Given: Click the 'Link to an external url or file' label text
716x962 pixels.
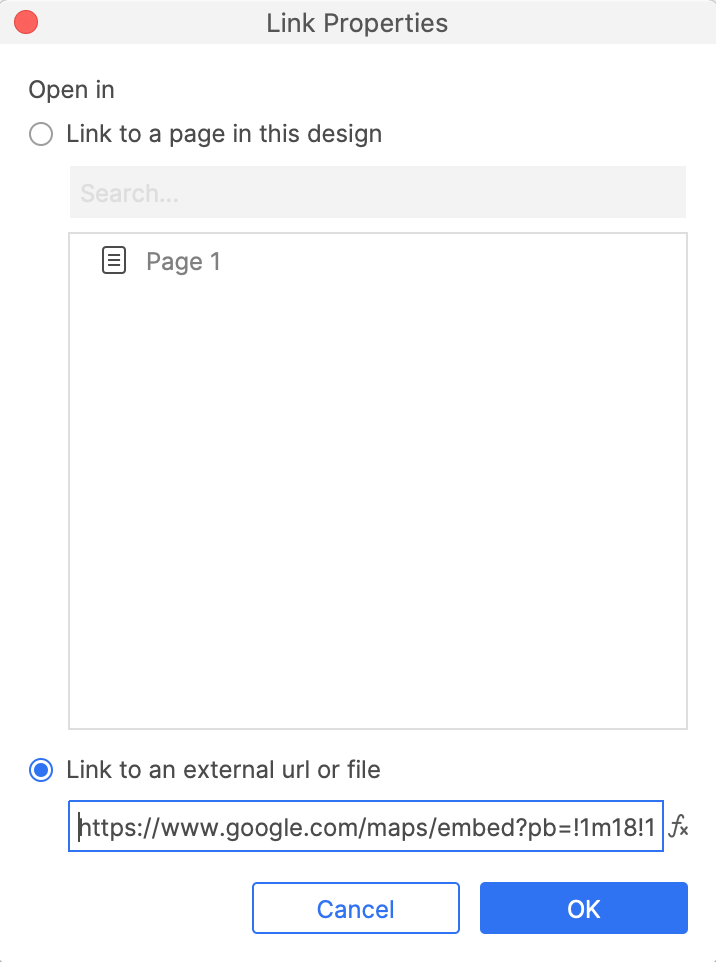Looking at the screenshot, I should 223,770.
